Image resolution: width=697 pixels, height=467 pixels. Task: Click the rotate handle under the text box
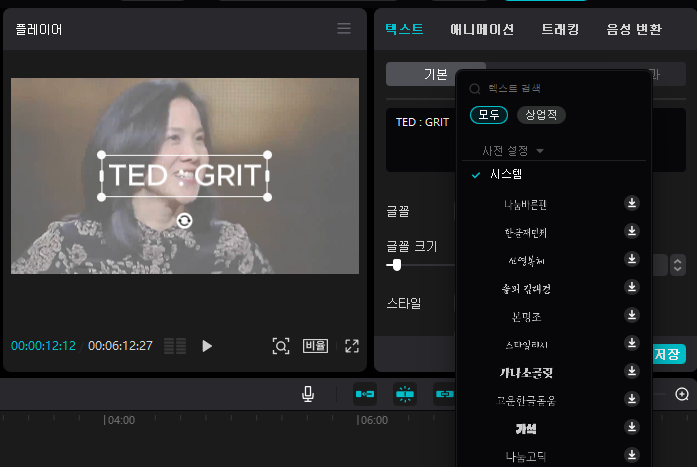(x=184, y=220)
